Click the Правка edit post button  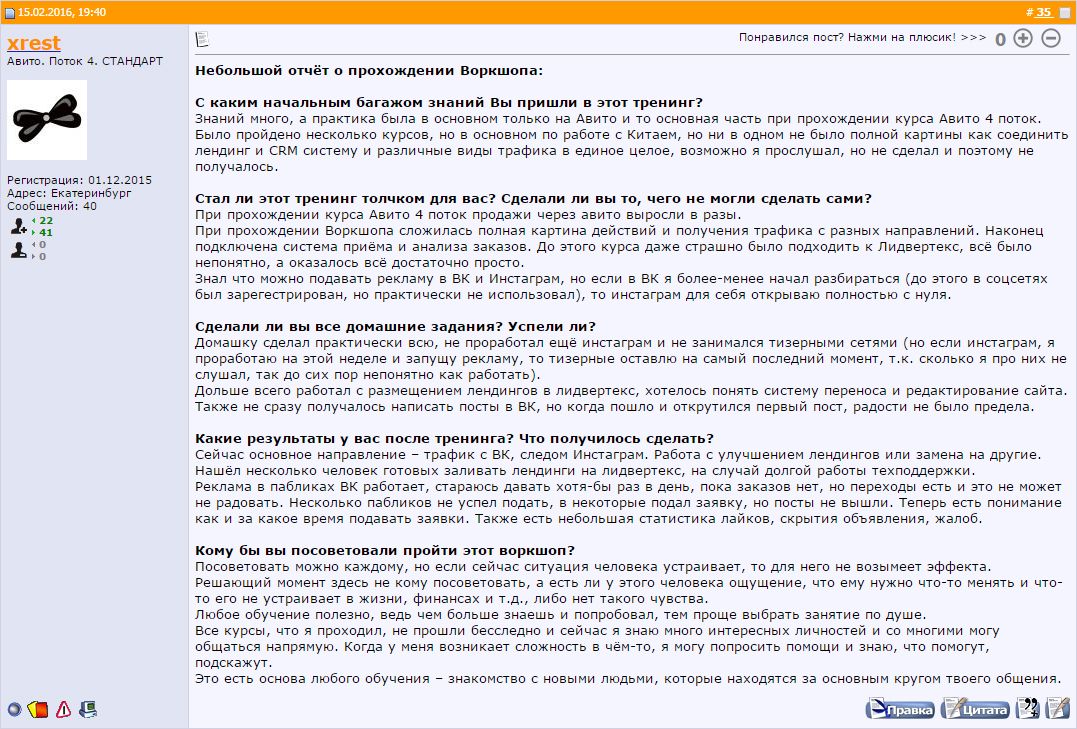(x=900, y=708)
